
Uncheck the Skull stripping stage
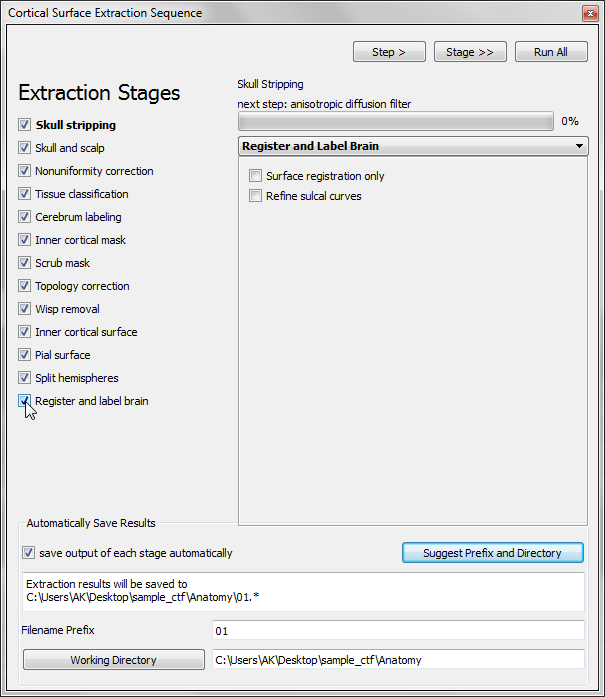coord(25,125)
